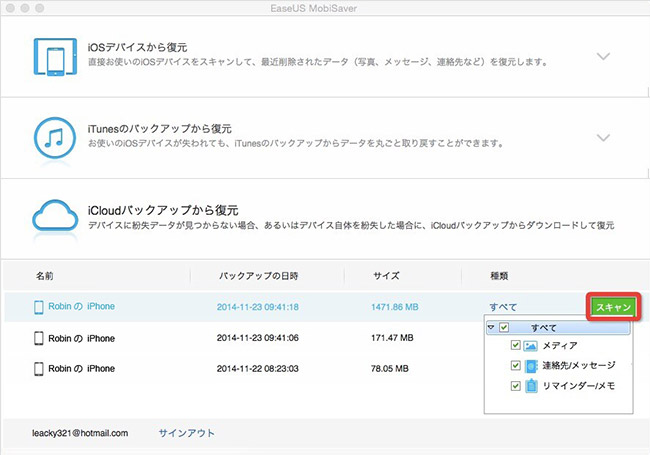Click the iTunes music note icon
Screen dimensions: 650x455
[55, 138]
